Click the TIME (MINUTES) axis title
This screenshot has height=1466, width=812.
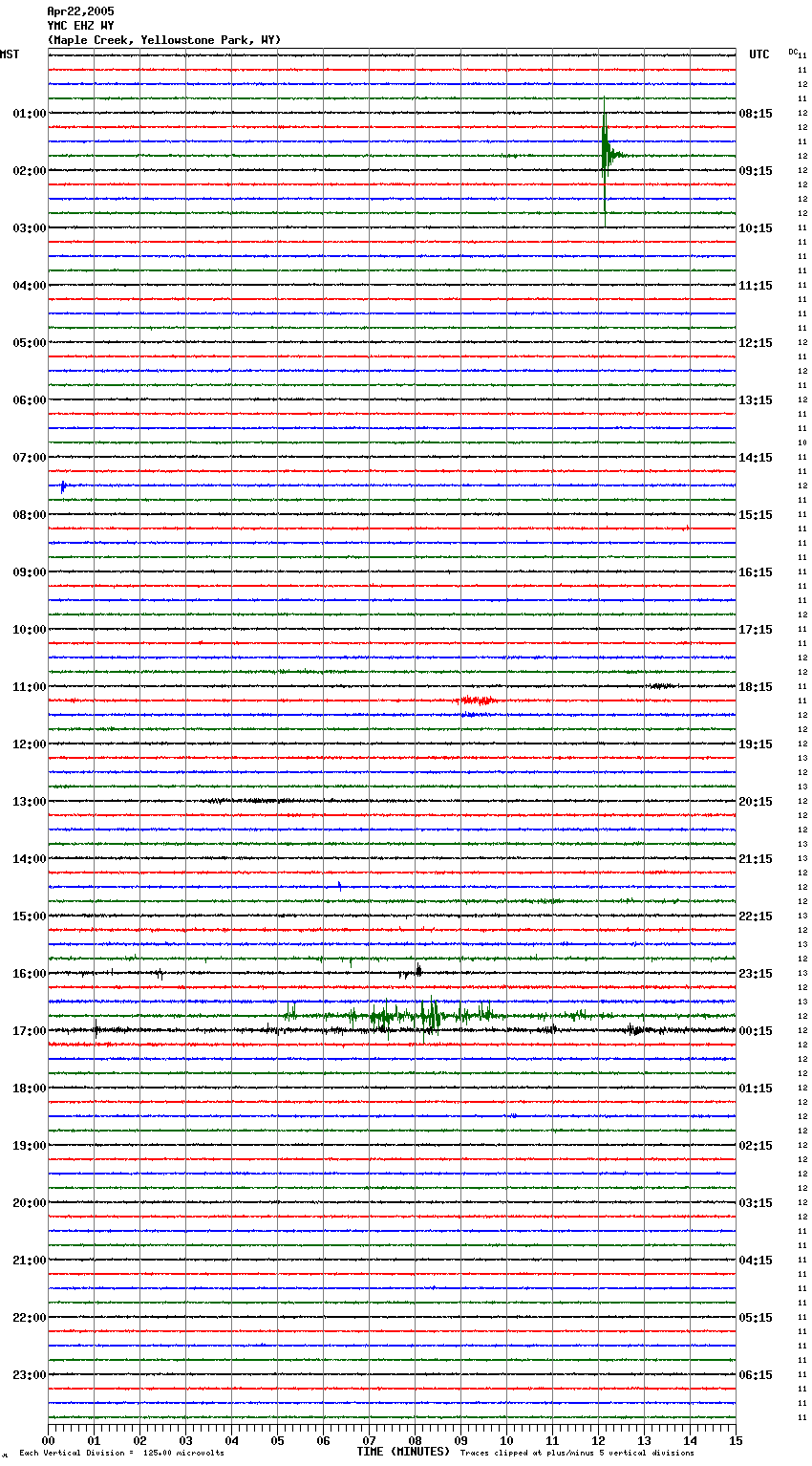[403, 1452]
